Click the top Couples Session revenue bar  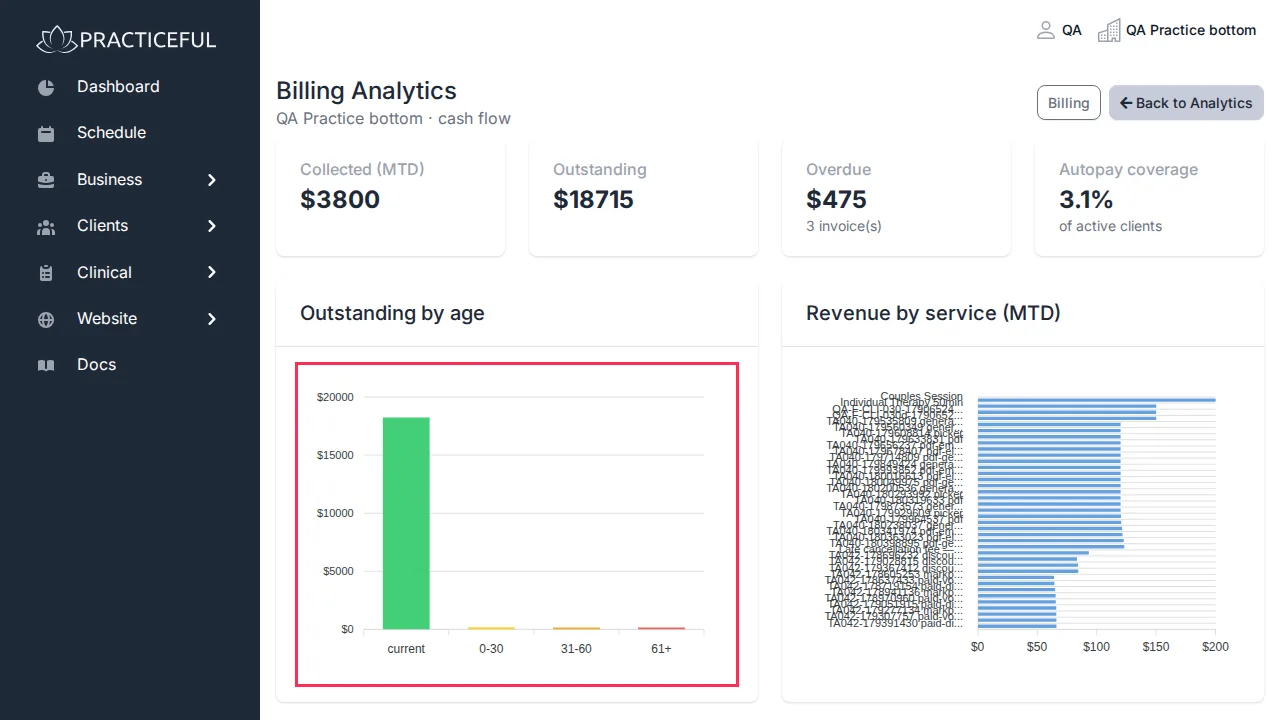(x=1096, y=400)
